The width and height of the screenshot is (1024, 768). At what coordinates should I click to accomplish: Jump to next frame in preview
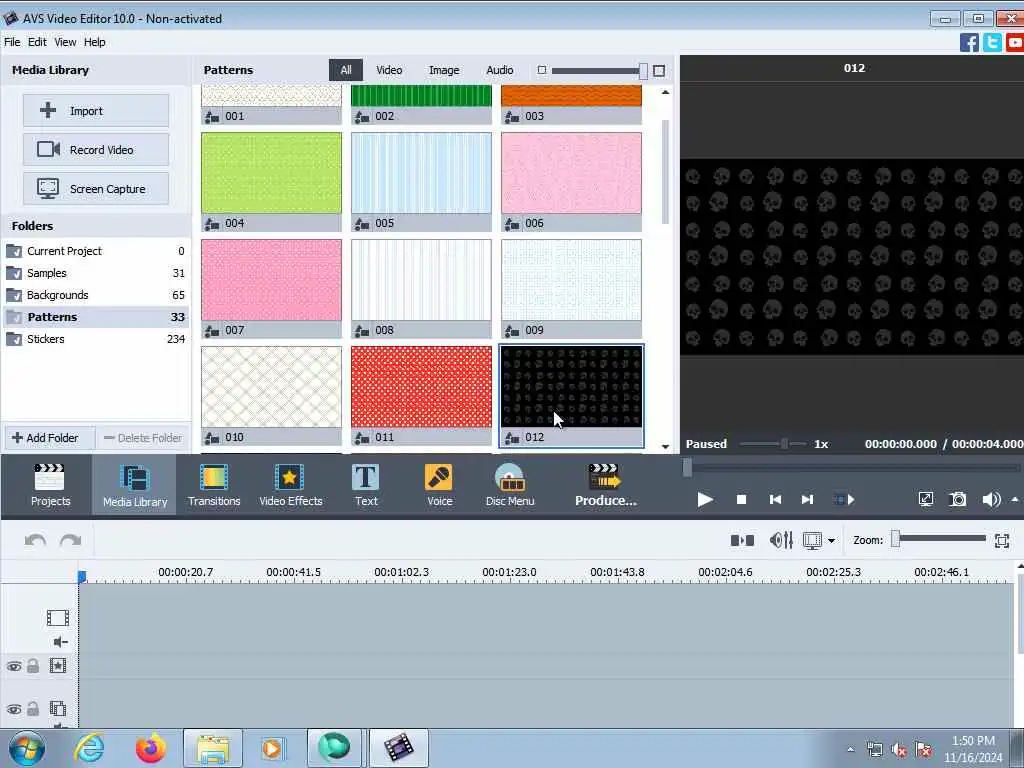click(x=807, y=500)
